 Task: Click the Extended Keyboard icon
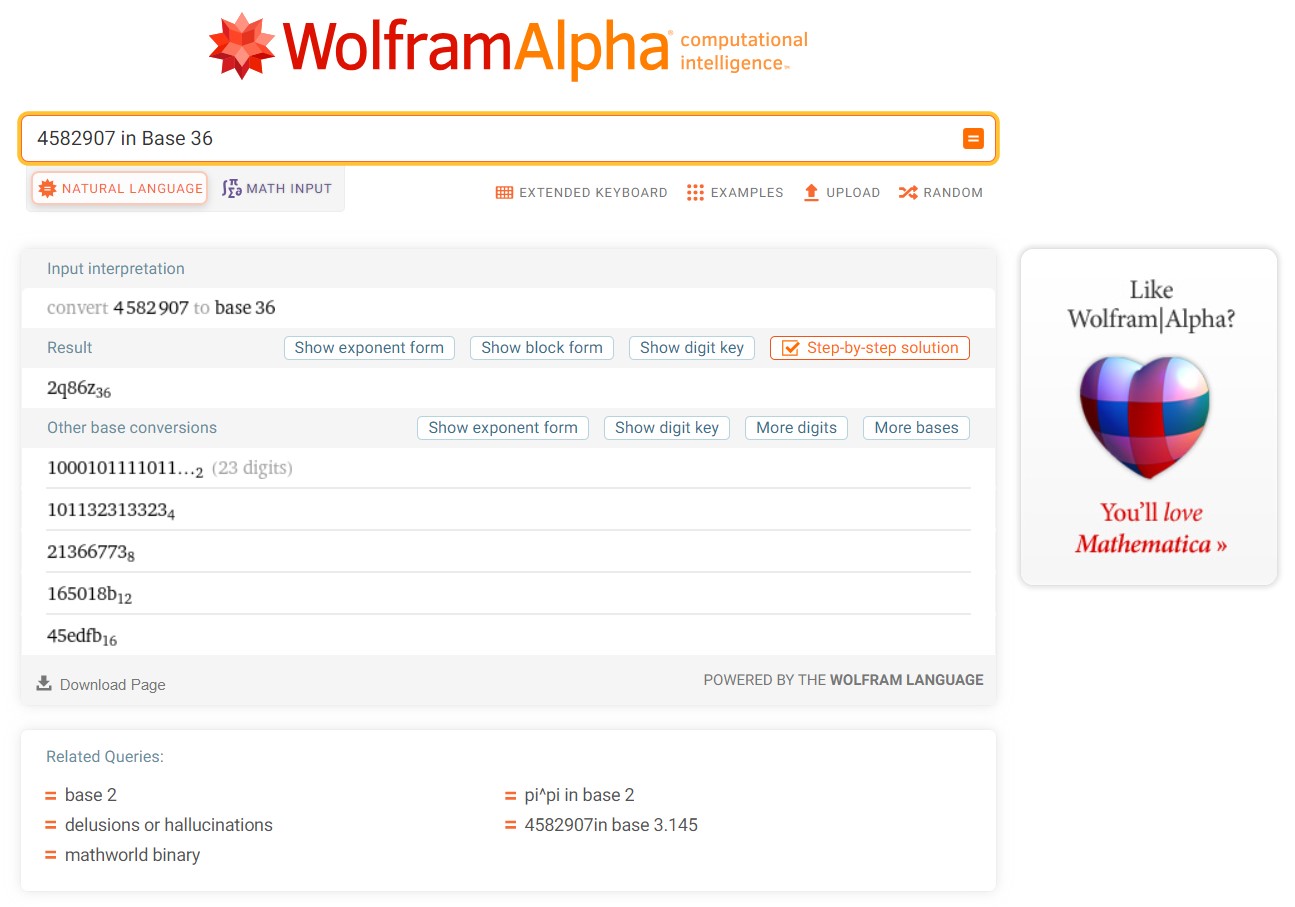504,193
